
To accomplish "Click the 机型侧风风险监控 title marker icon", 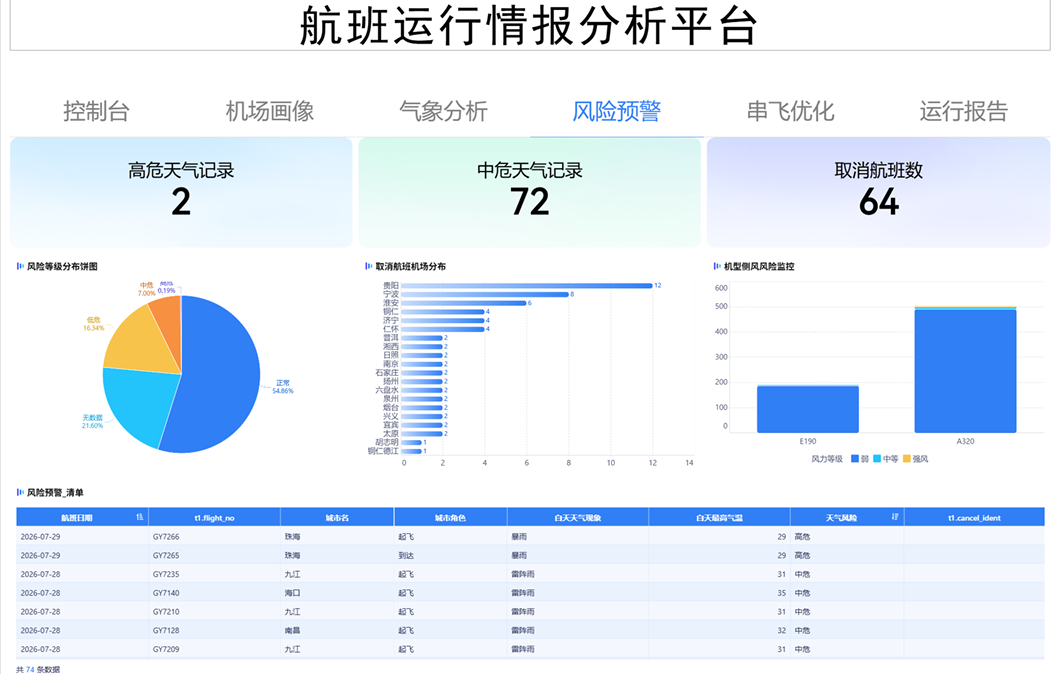I will (x=717, y=266).
